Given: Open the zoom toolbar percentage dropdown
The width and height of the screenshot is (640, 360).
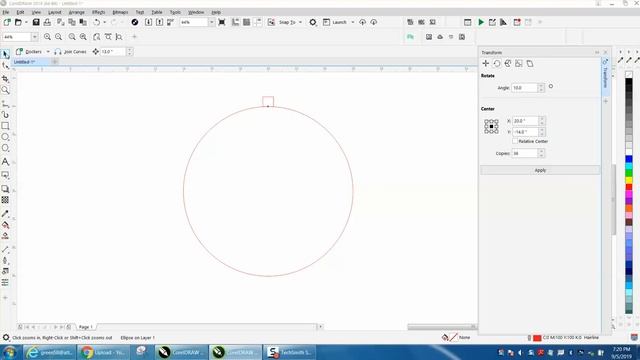Looking at the screenshot, I should point(34,37).
